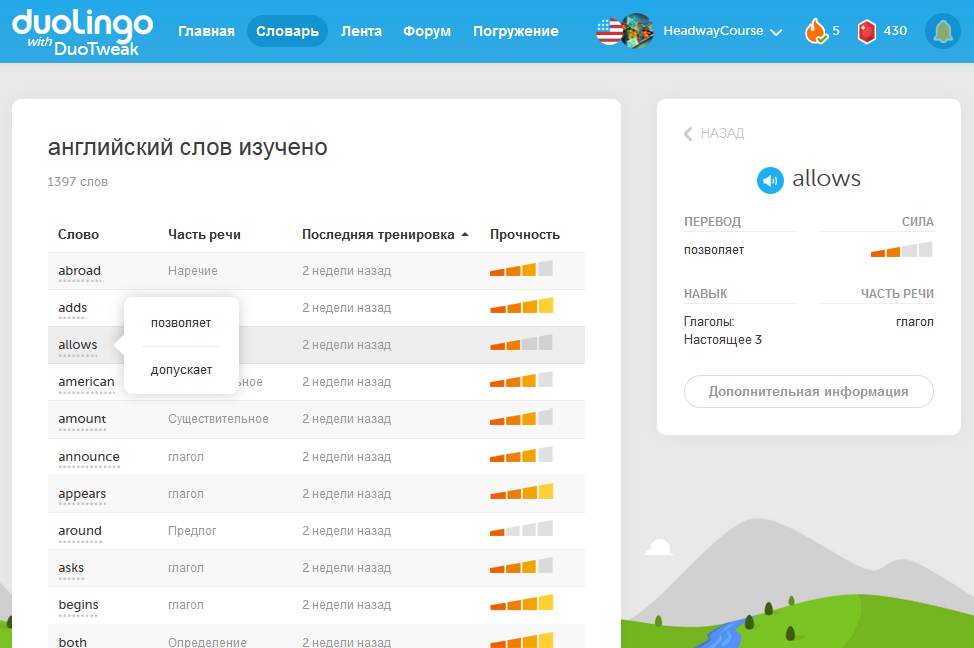Open the notifications bell
Image resolution: width=974 pixels, height=648 pixels.
(x=942, y=31)
